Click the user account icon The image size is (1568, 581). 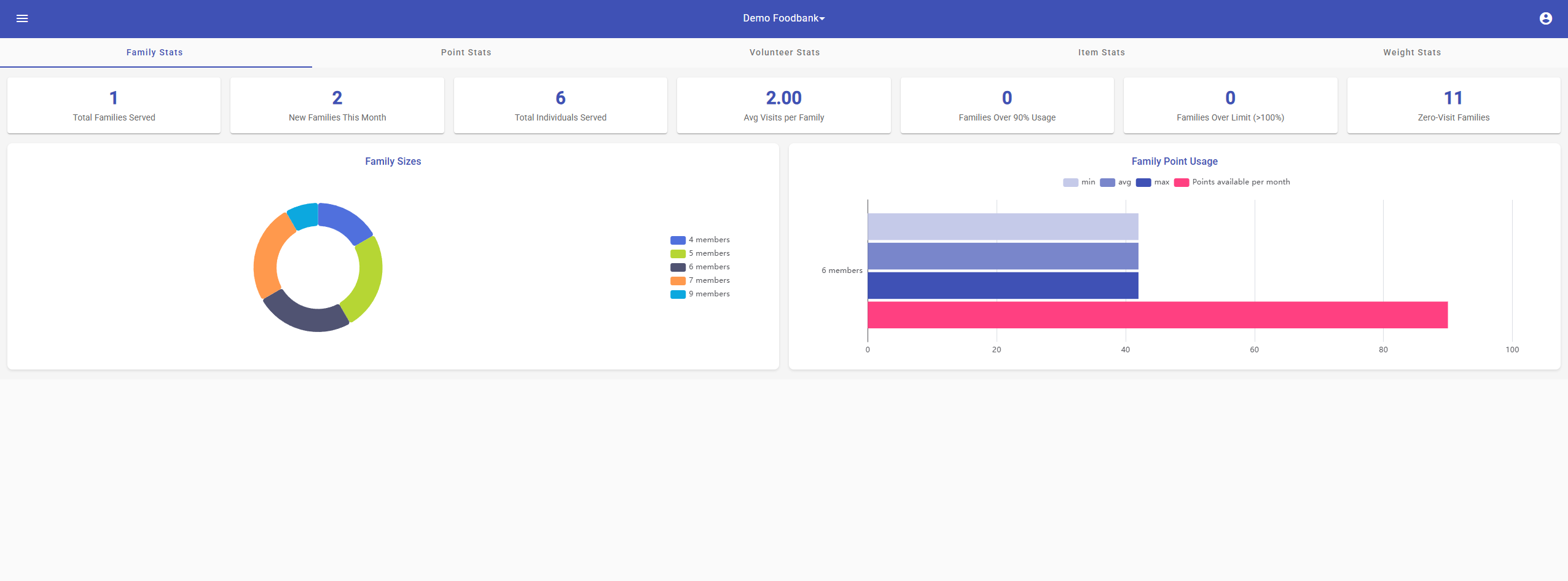(1546, 18)
